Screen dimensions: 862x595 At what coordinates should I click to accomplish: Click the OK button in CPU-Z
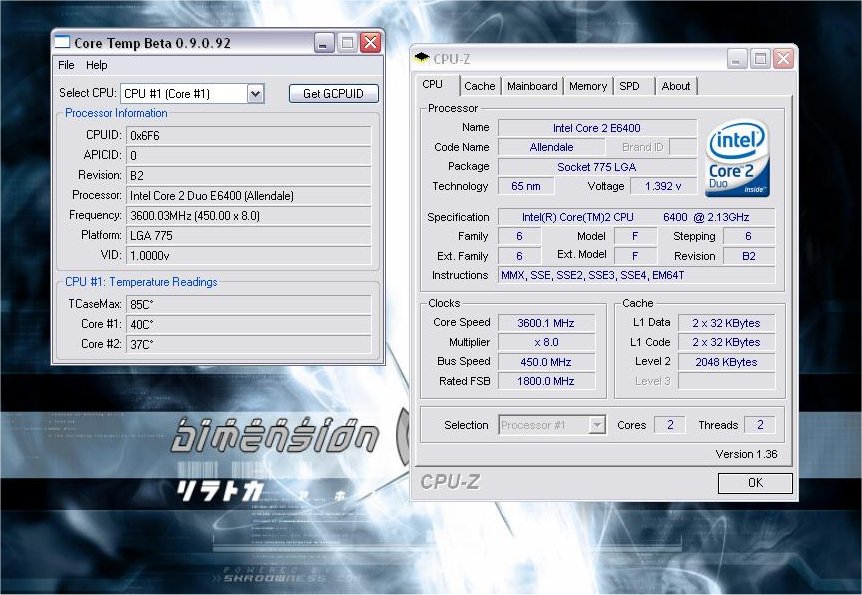click(x=755, y=483)
